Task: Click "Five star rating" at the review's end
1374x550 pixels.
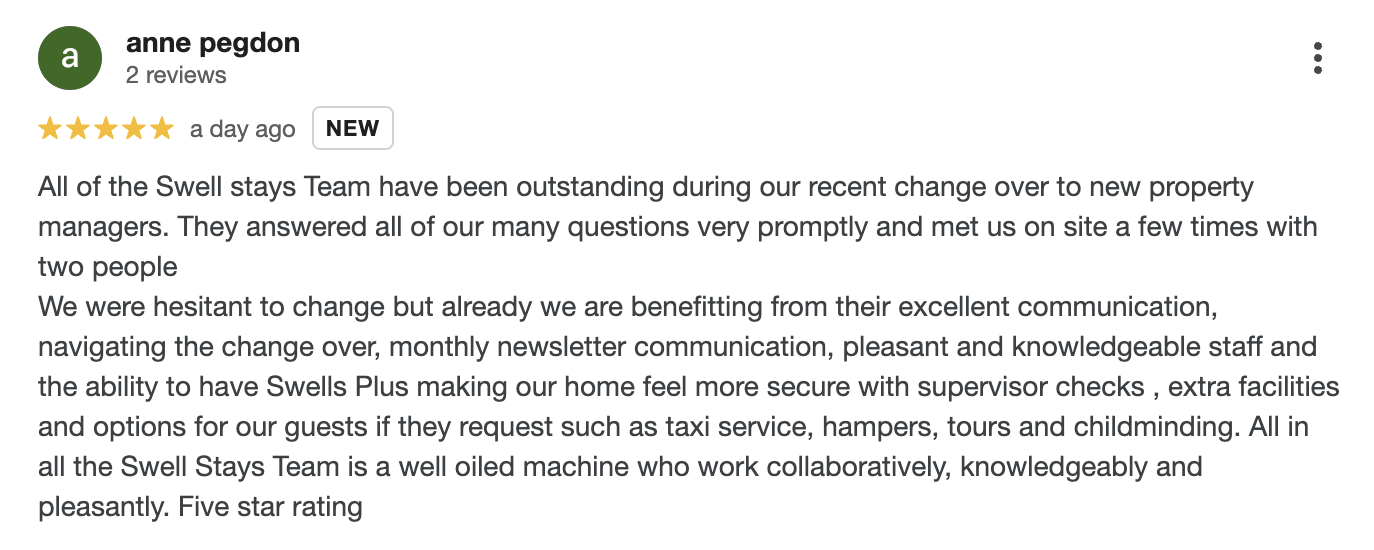Action: [x=270, y=507]
